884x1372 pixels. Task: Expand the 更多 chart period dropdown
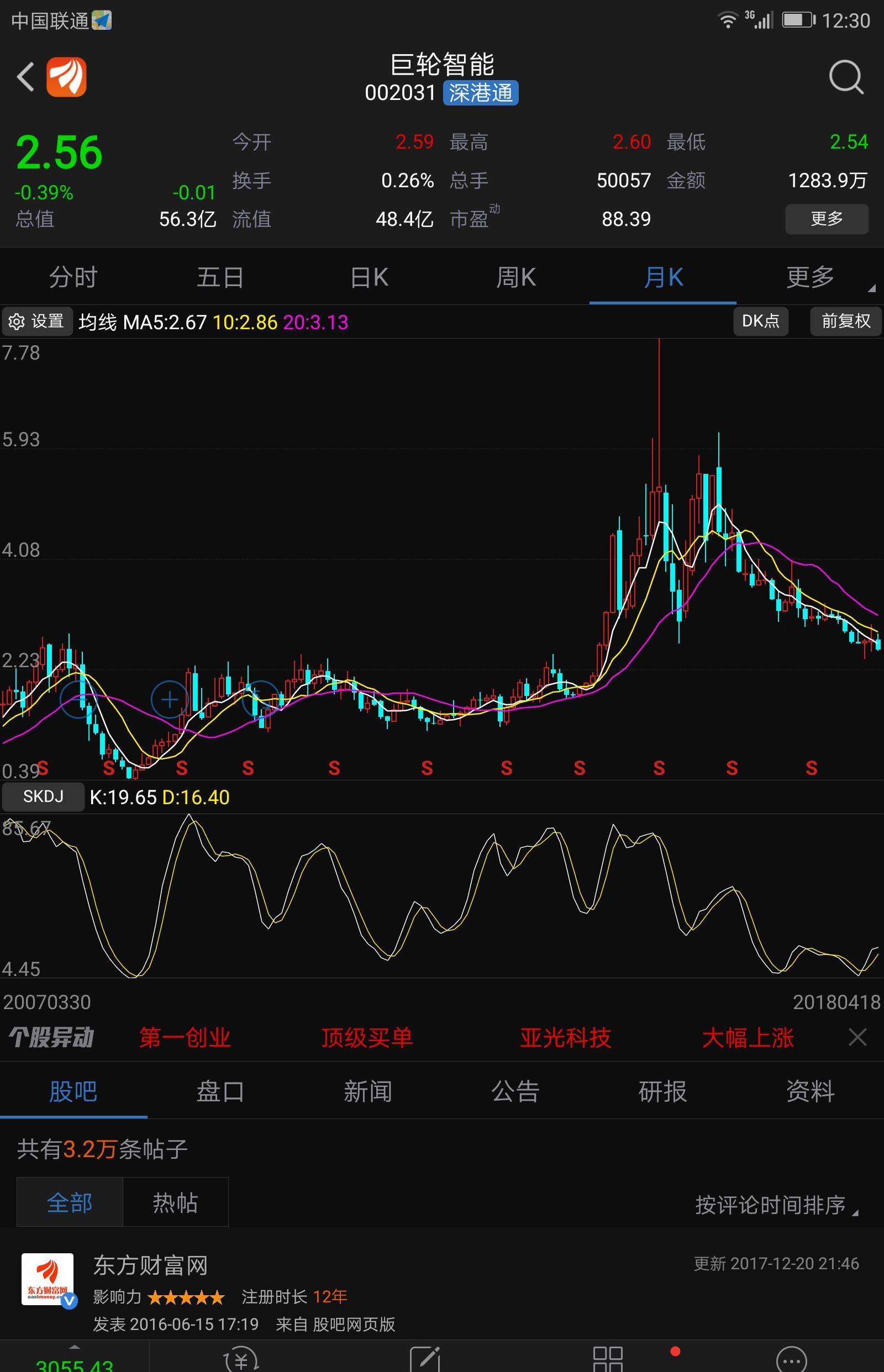click(x=810, y=277)
